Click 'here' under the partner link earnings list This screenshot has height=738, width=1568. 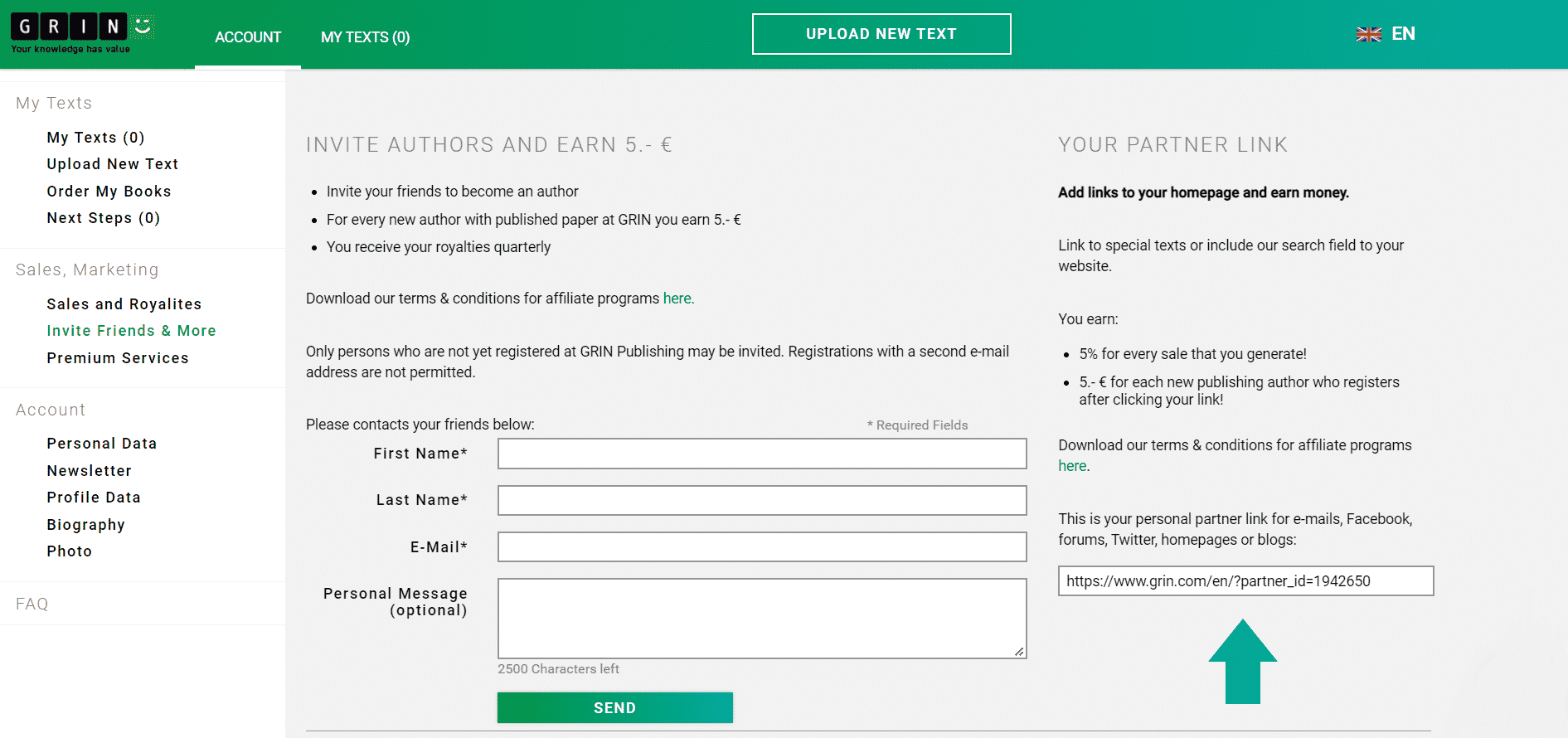(x=1071, y=465)
